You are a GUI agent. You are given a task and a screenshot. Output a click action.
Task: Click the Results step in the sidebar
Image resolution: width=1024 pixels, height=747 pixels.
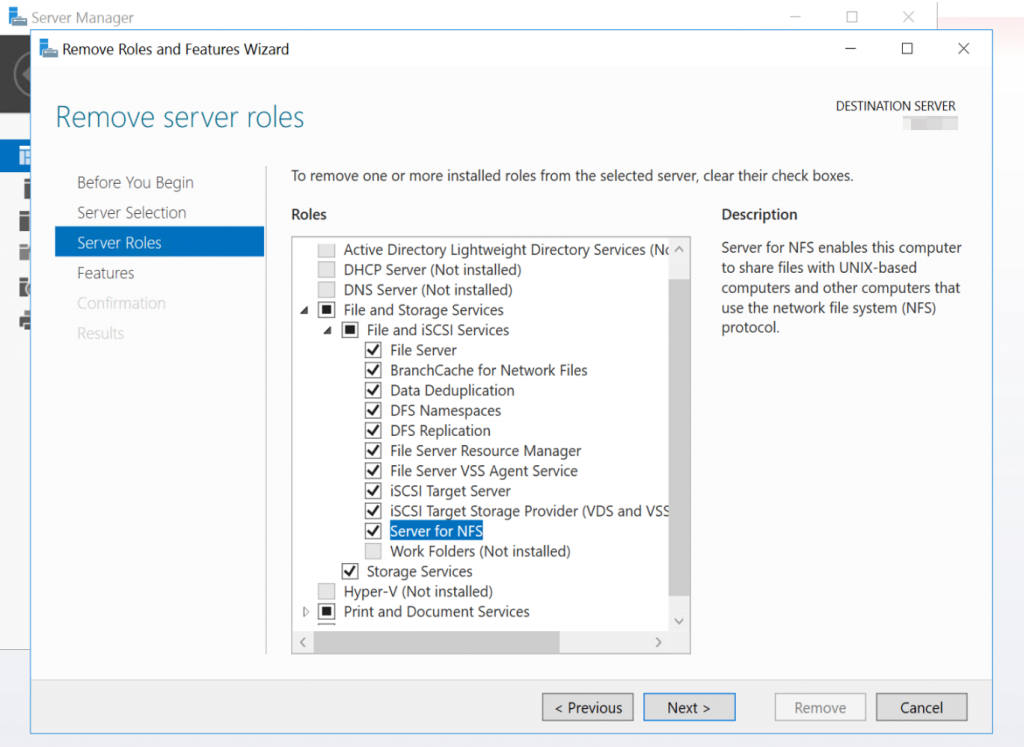tap(101, 333)
